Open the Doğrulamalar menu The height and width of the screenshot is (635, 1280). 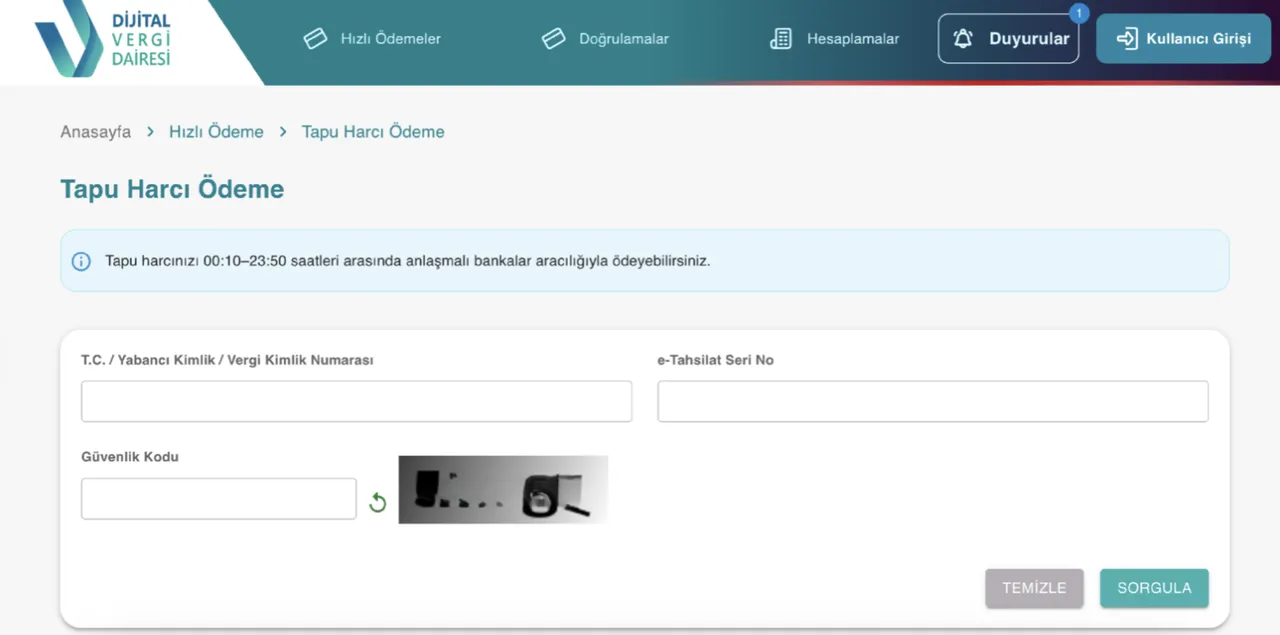(x=623, y=39)
